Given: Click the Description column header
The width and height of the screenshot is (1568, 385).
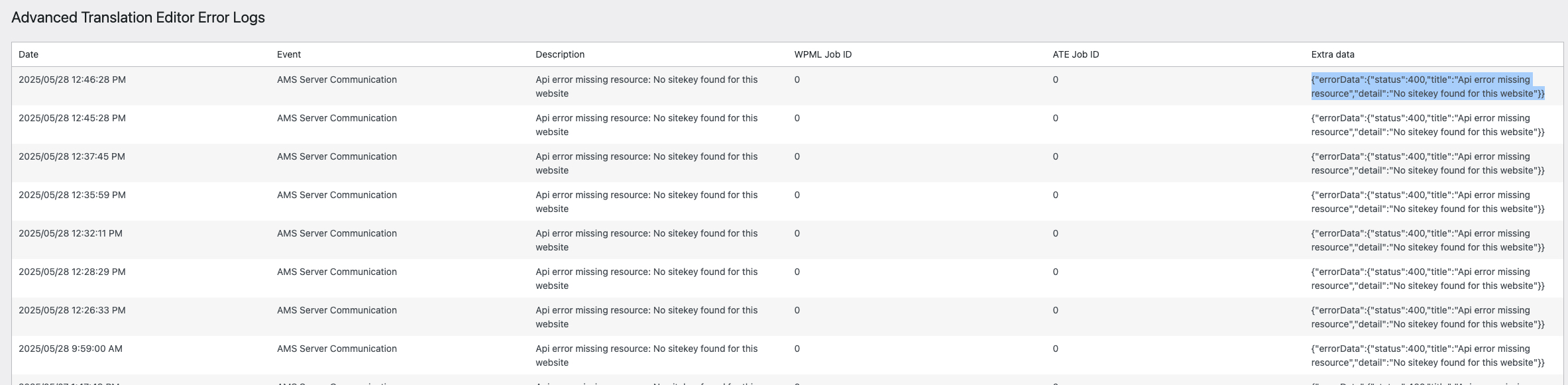Looking at the screenshot, I should [x=560, y=54].
